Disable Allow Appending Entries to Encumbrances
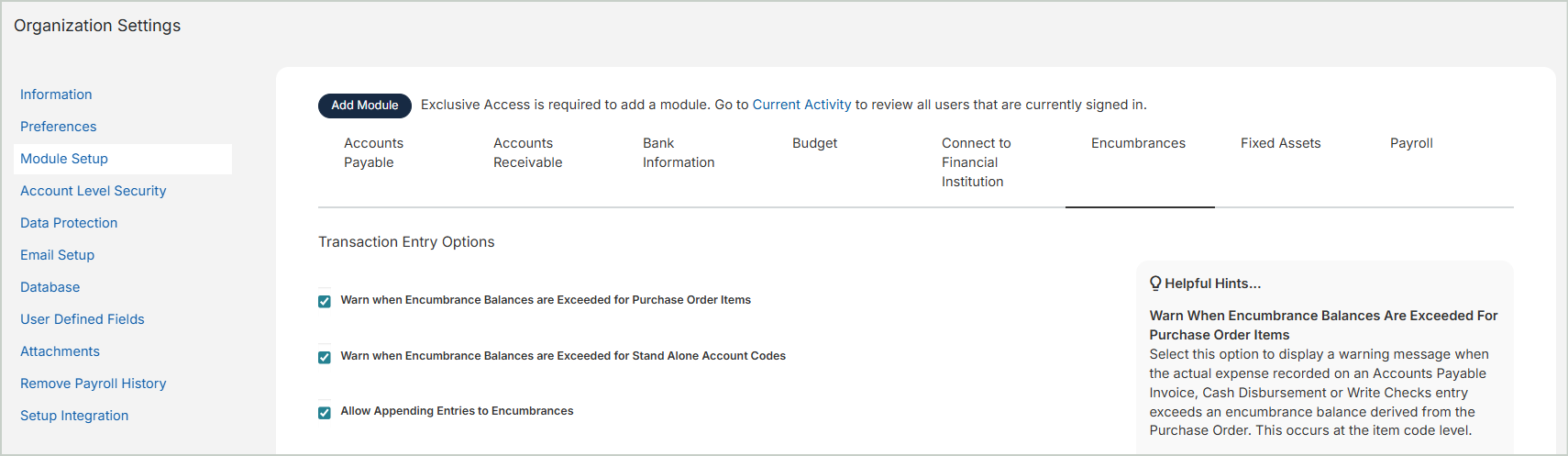1568x456 pixels. pos(325,413)
